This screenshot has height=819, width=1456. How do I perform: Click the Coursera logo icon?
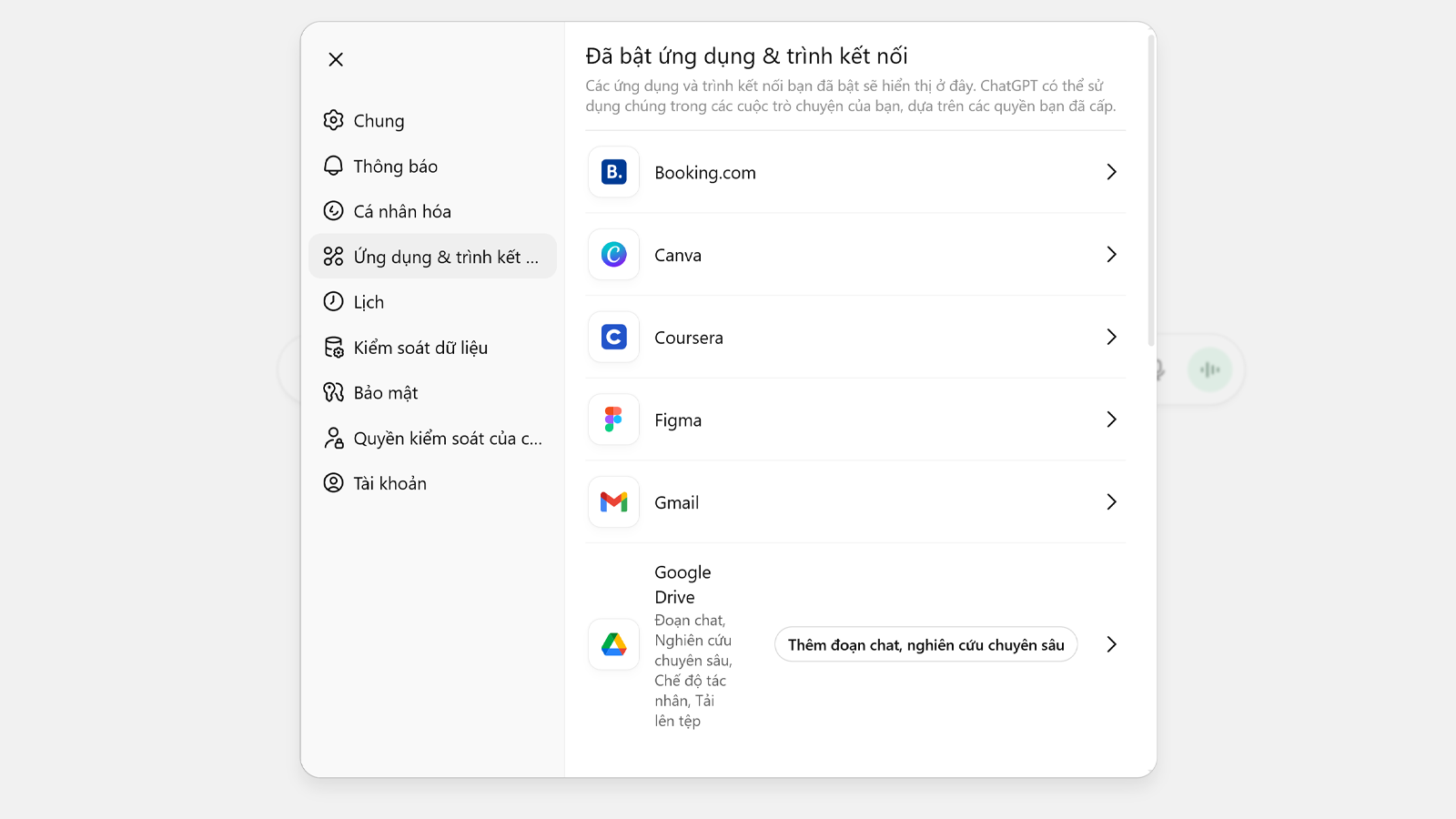tap(613, 338)
